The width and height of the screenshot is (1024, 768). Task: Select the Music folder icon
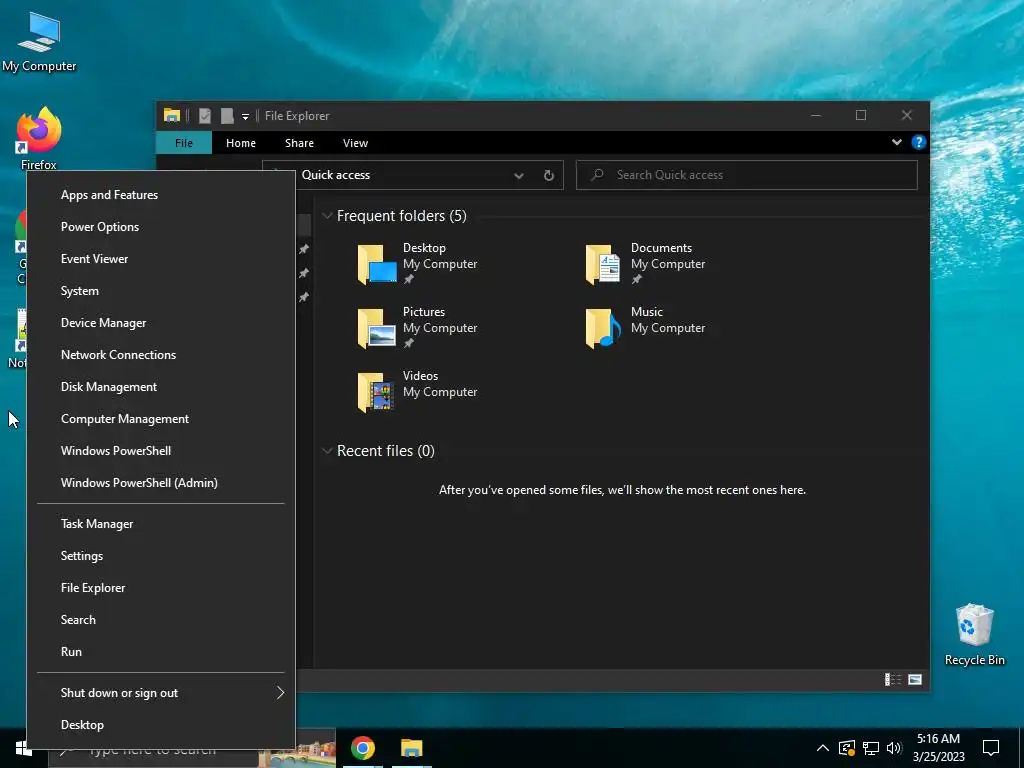coord(603,328)
